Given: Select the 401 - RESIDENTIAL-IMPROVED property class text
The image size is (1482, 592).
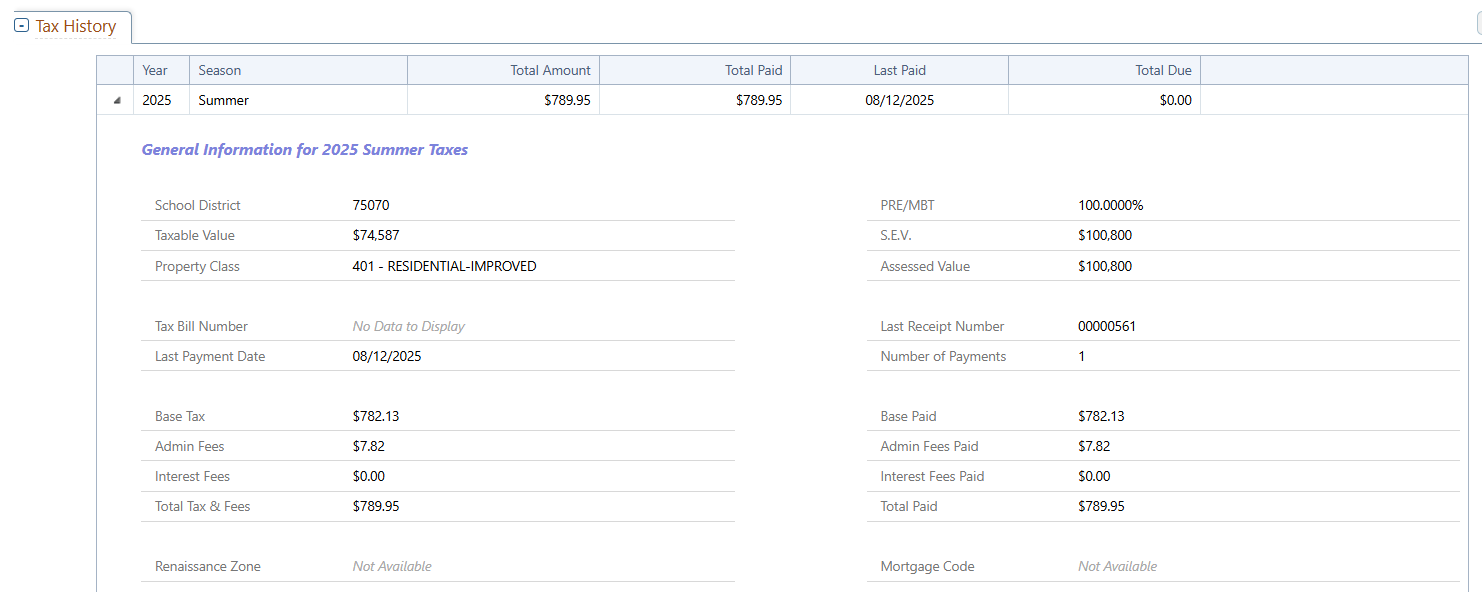Looking at the screenshot, I should click(x=444, y=266).
